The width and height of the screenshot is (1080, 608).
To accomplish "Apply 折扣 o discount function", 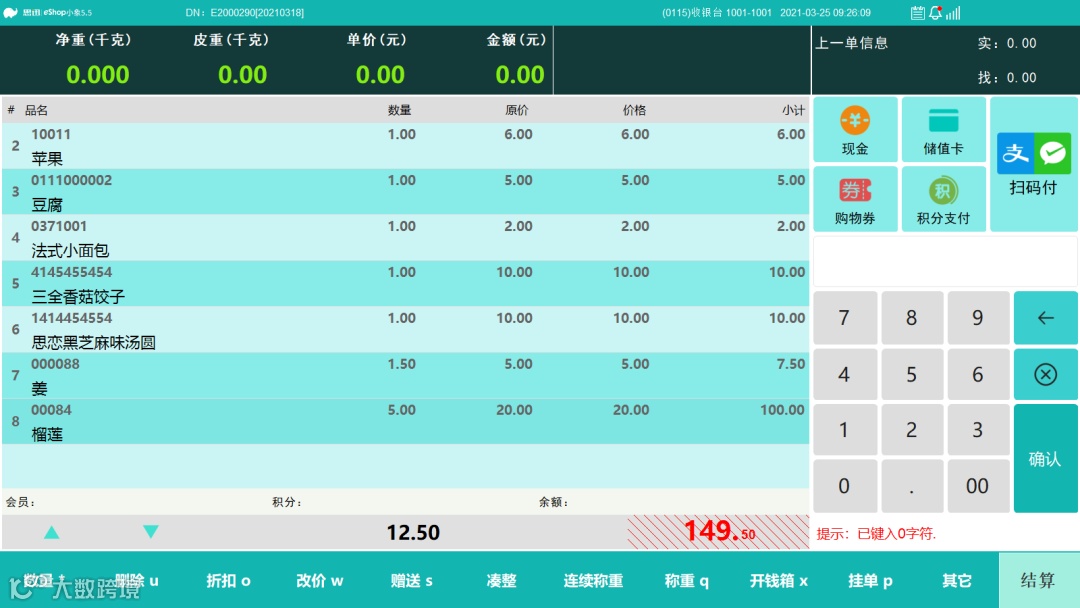I will [229, 580].
